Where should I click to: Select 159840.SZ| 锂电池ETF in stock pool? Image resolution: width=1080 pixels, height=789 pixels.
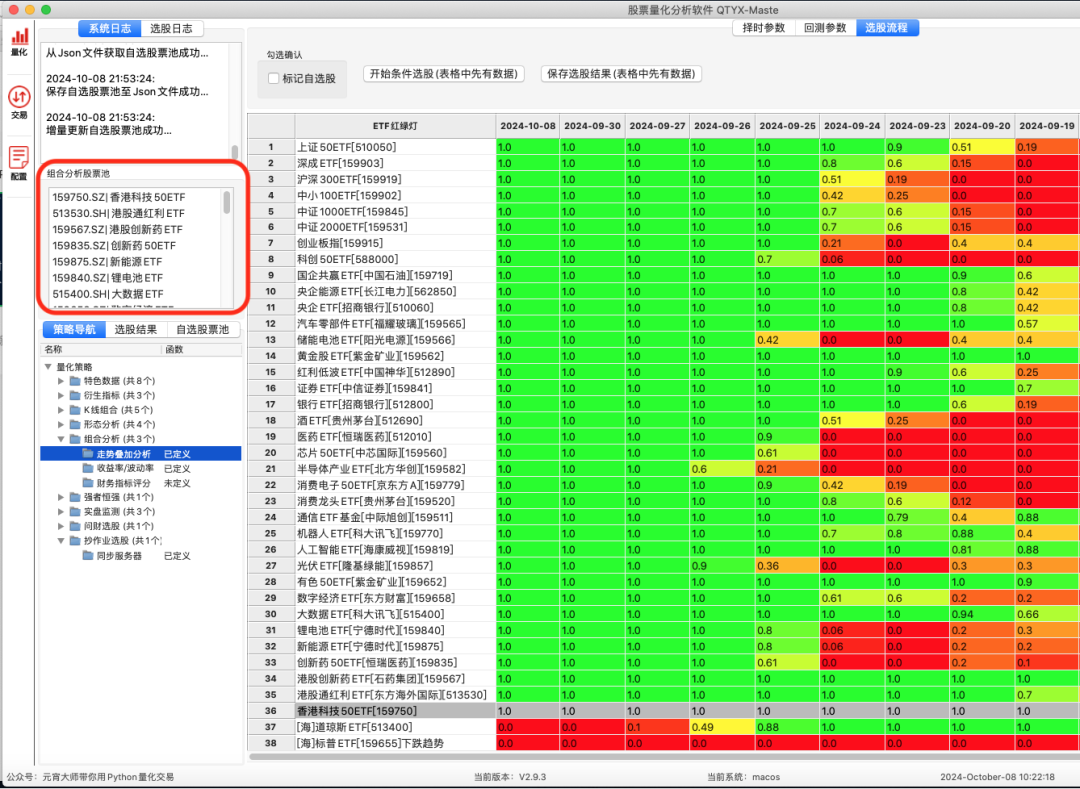pyautogui.click(x=136, y=277)
